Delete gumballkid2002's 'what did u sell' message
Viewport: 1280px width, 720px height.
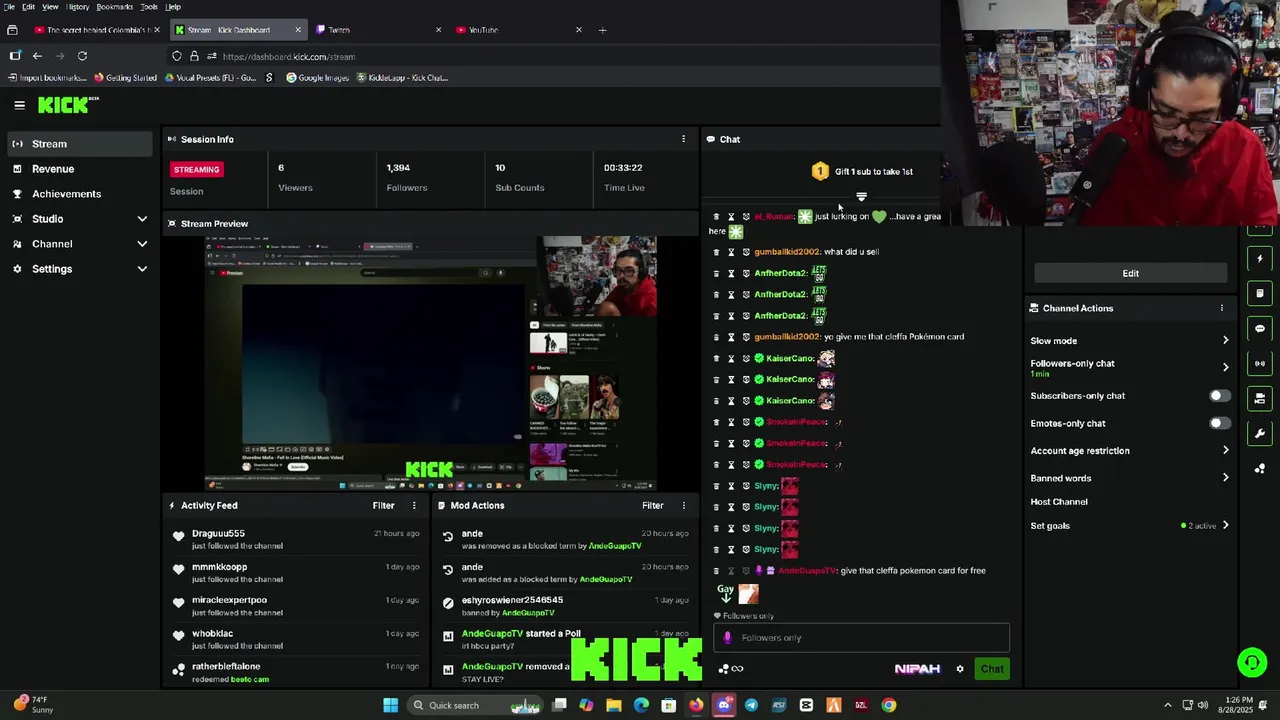716,252
